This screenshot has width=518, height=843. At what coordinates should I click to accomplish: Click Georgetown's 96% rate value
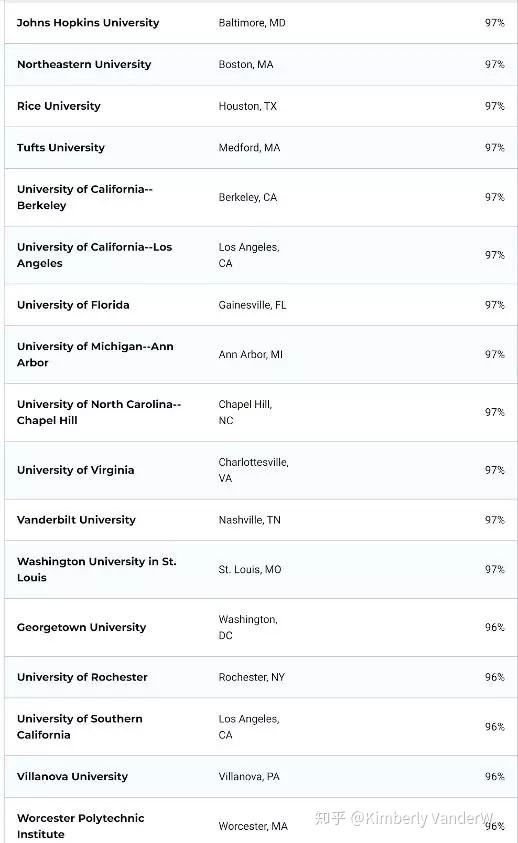click(494, 627)
